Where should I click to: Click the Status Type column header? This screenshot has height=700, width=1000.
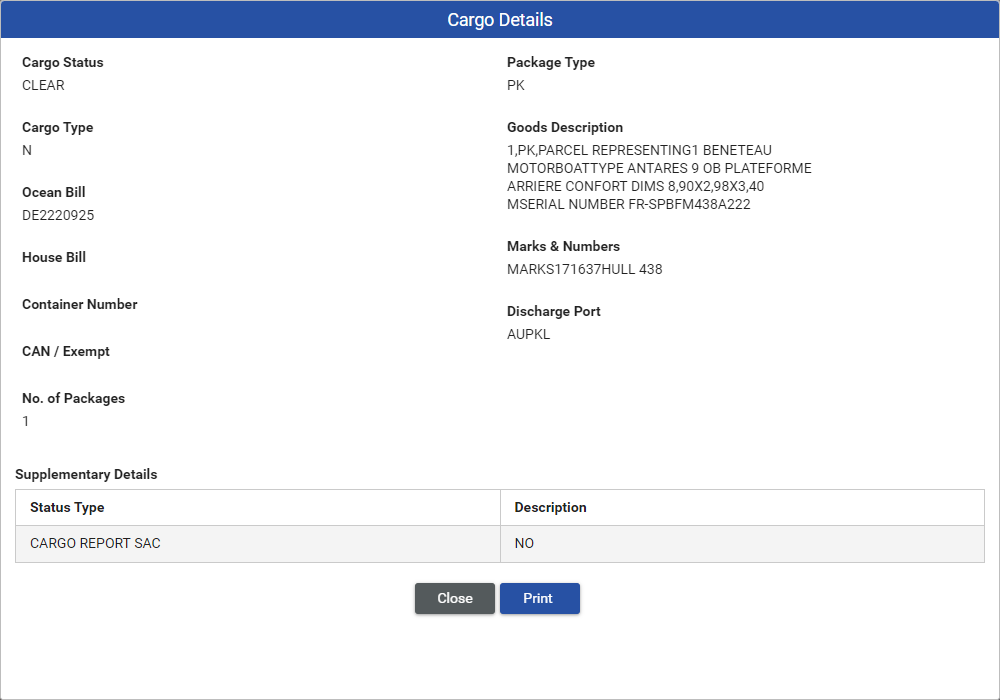coord(61,507)
